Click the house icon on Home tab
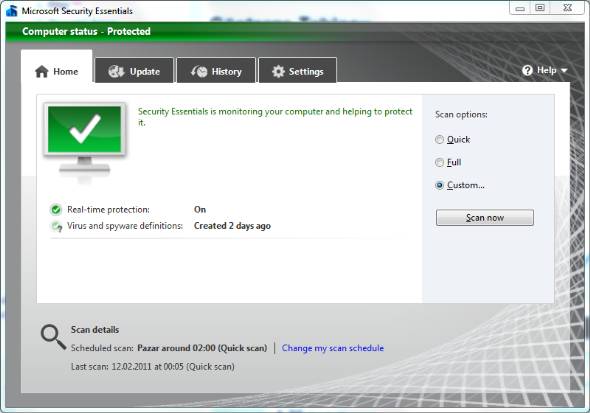The image size is (590, 413). (42, 71)
